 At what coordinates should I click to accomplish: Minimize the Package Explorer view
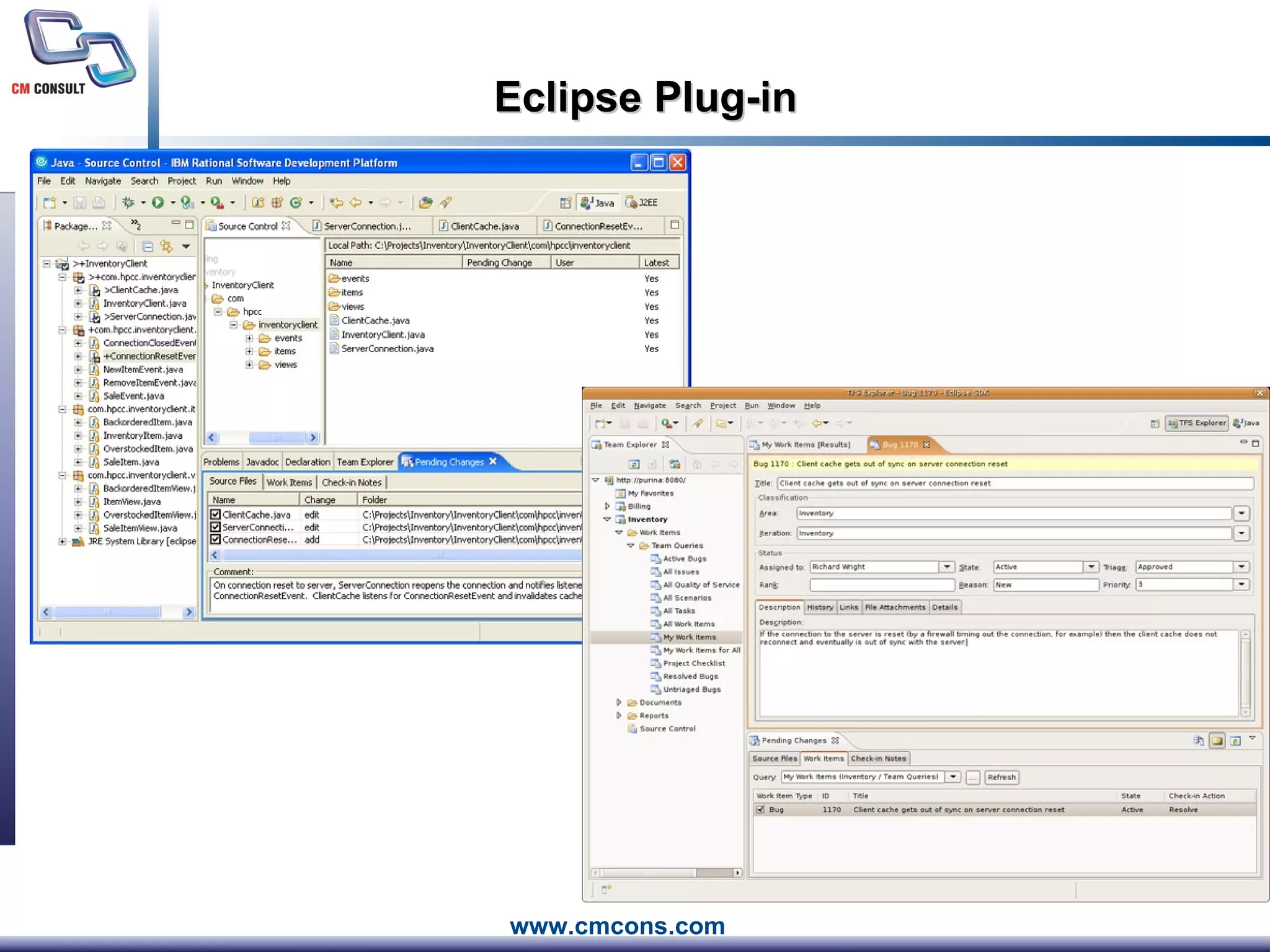(x=175, y=224)
